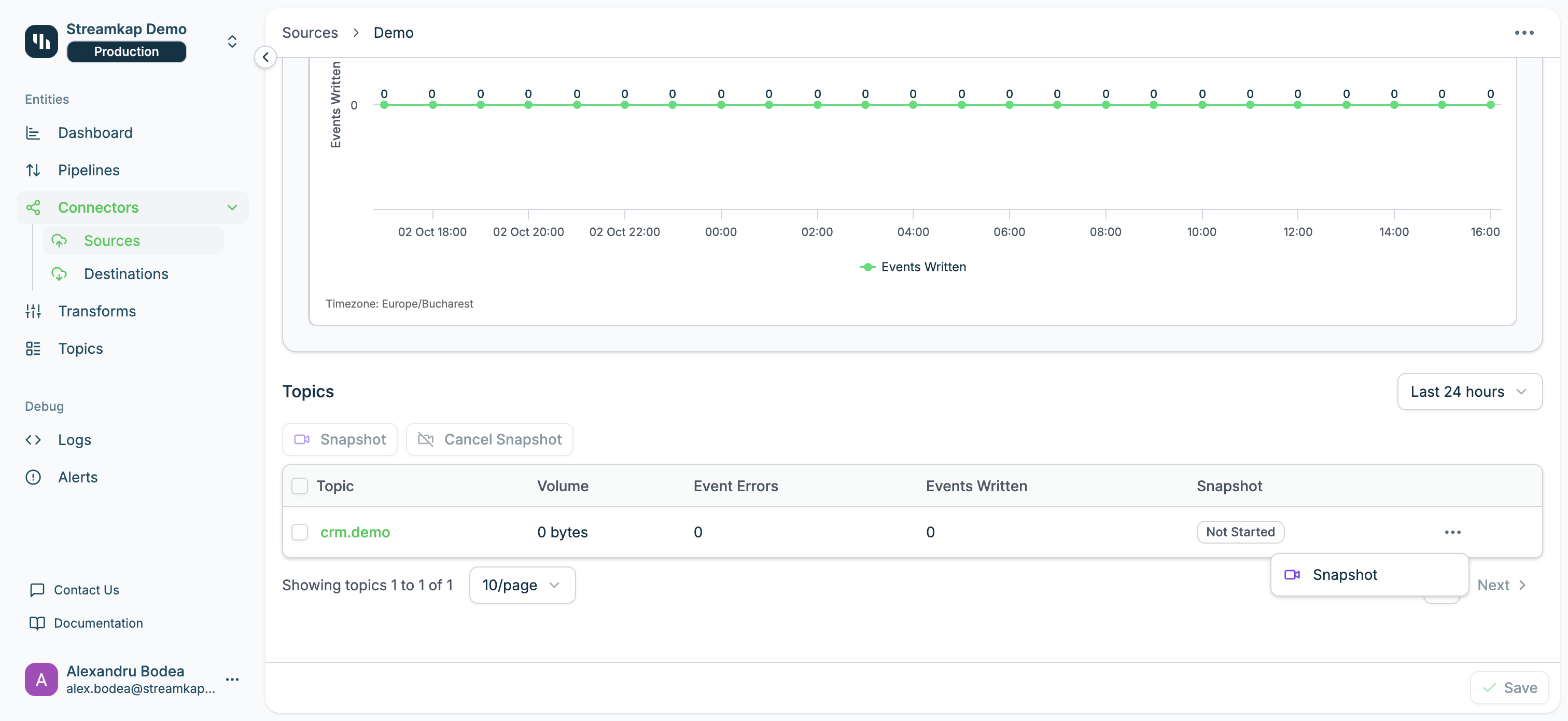1568x721 pixels.
Task: Open crm.demo row actions ellipsis
Action: click(x=1452, y=532)
